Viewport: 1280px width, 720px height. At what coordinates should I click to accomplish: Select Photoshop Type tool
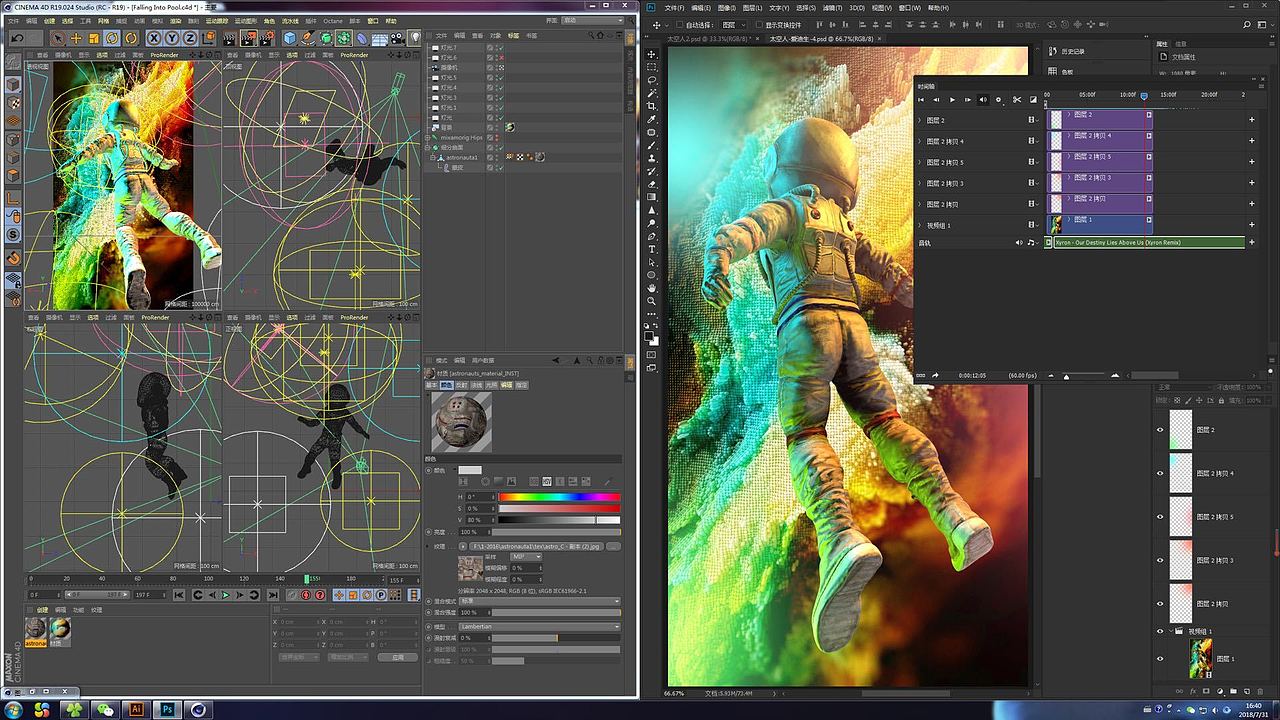tap(652, 249)
